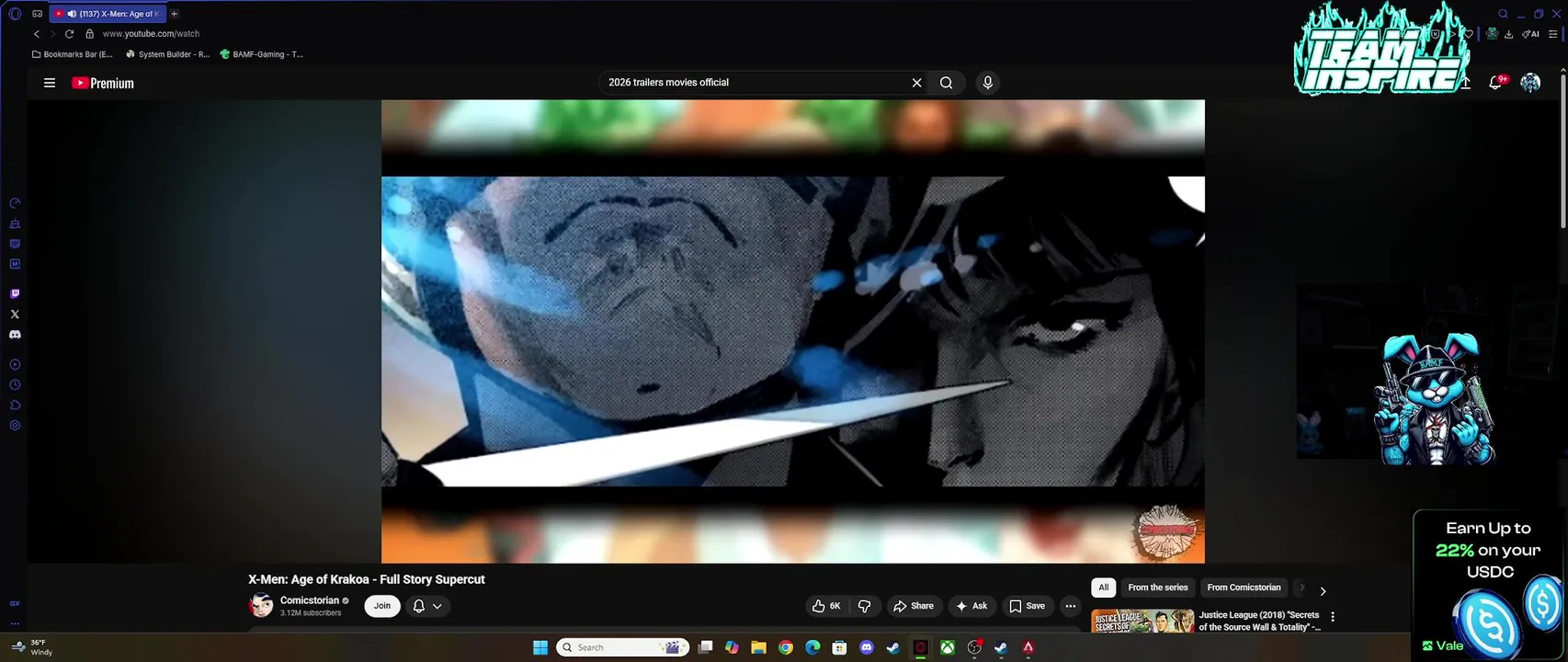Image resolution: width=1568 pixels, height=662 pixels.
Task: Select From Comicstorian chip
Action: (1244, 588)
